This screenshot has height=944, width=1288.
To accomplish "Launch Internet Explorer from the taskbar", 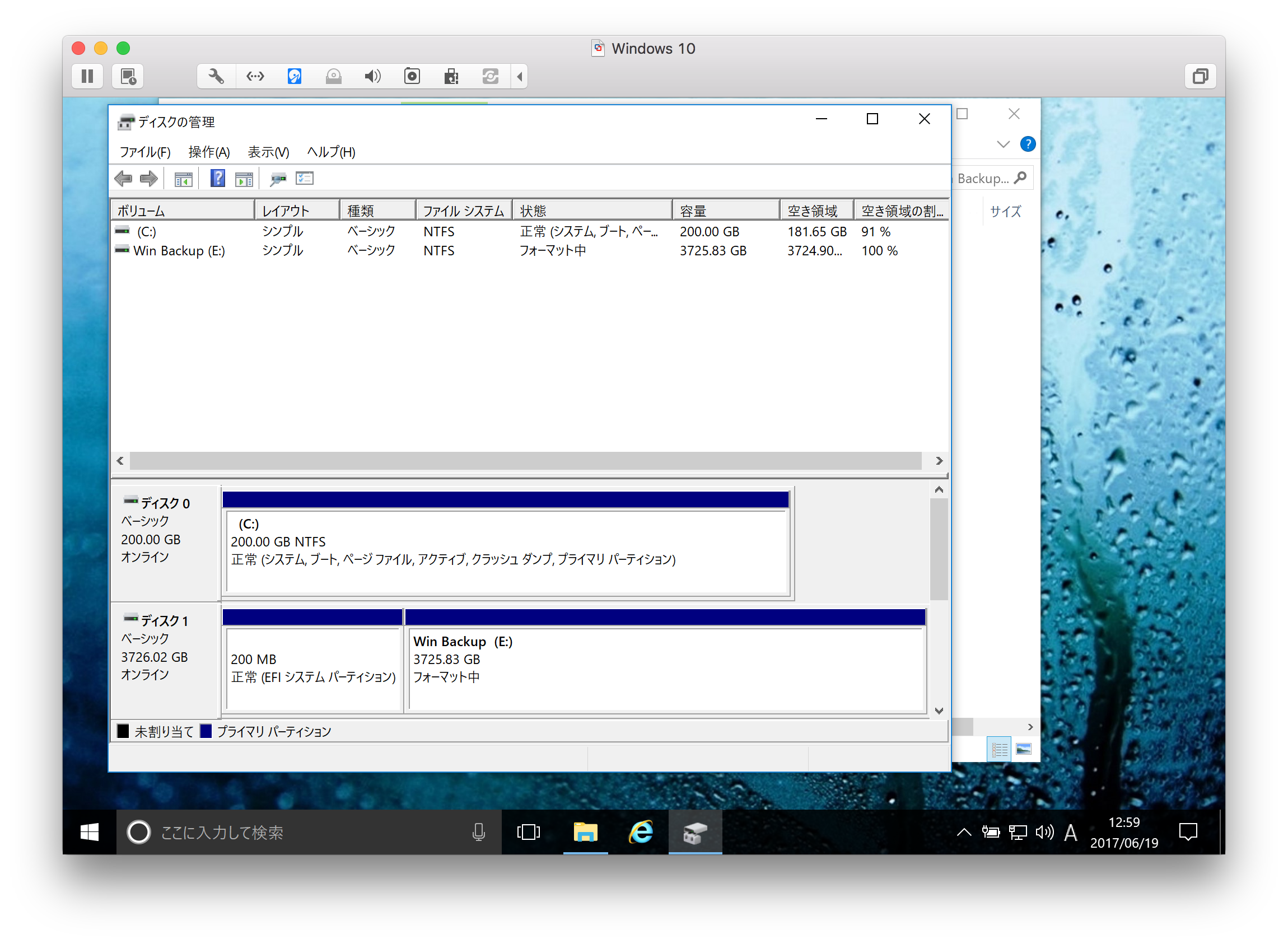I will pyautogui.click(x=641, y=832).
